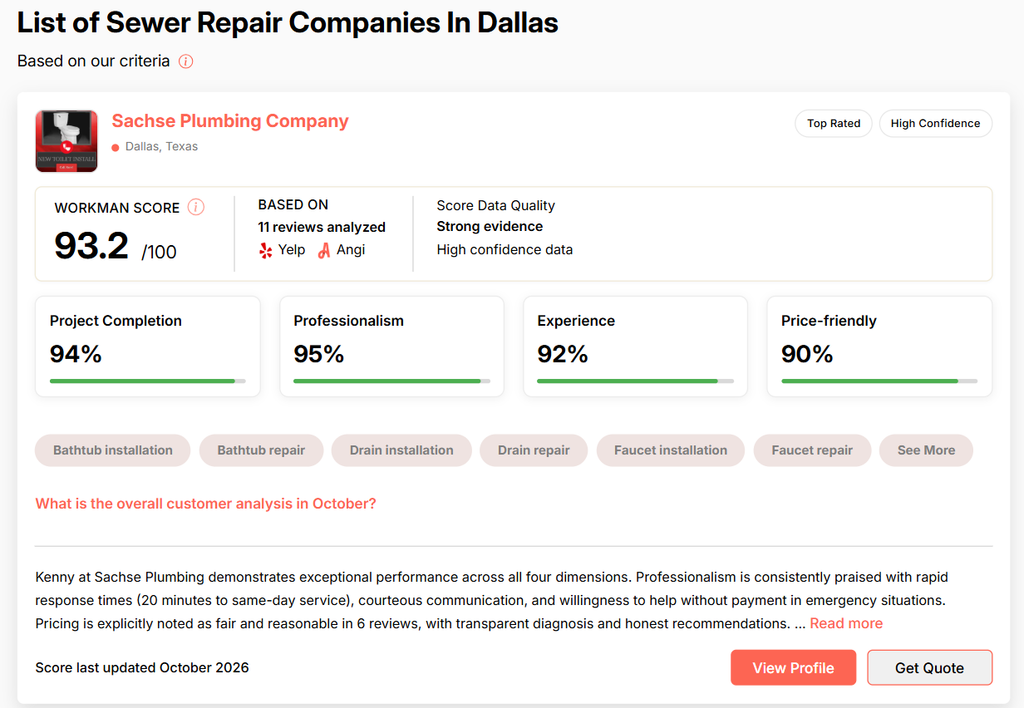The height and width of the screenshot is (708, 1024).
Task: Click the Experience progress bar
Action: click(635, 381)
